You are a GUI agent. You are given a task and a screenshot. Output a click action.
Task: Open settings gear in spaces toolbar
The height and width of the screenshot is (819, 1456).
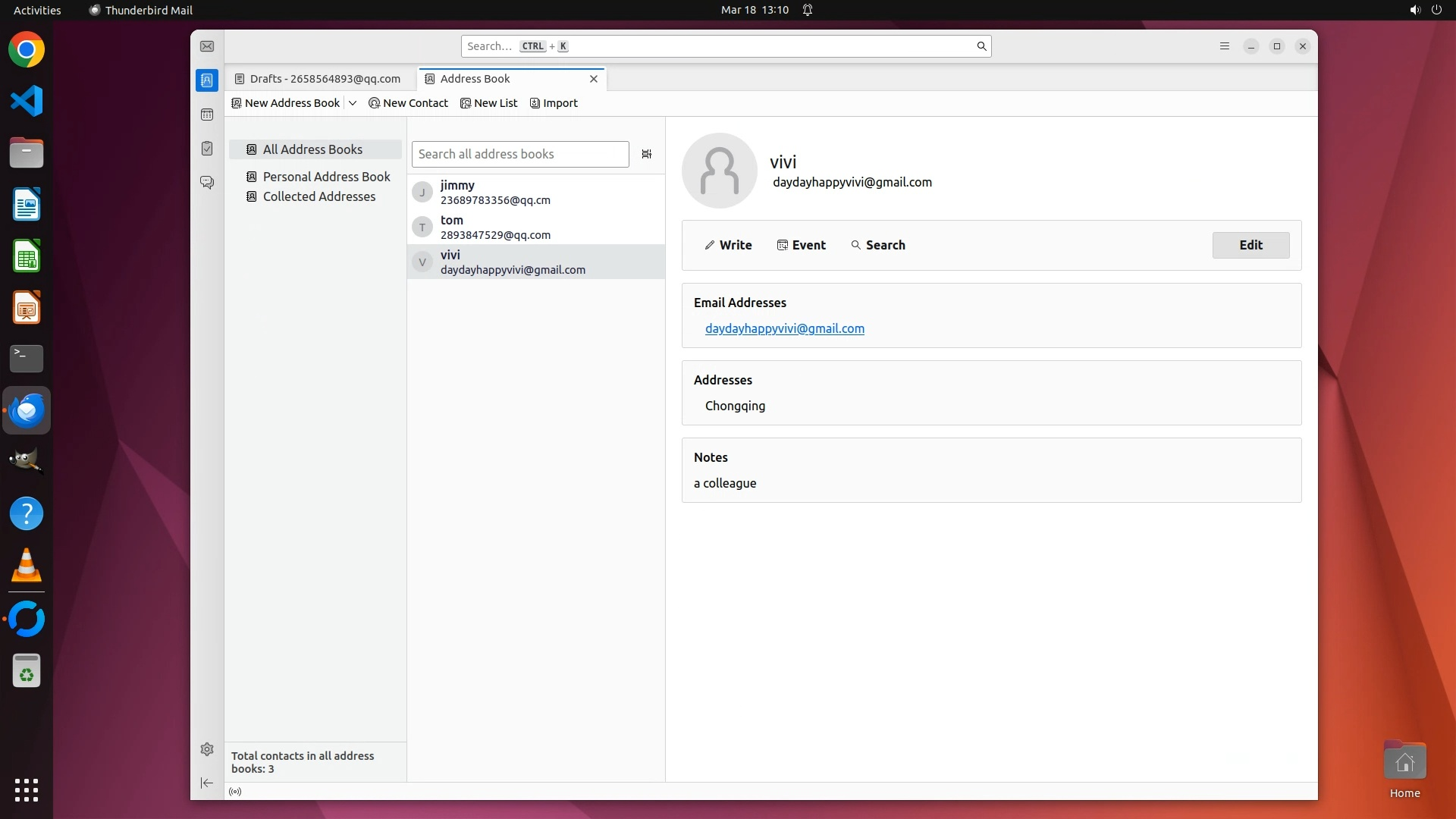[207, 749]
